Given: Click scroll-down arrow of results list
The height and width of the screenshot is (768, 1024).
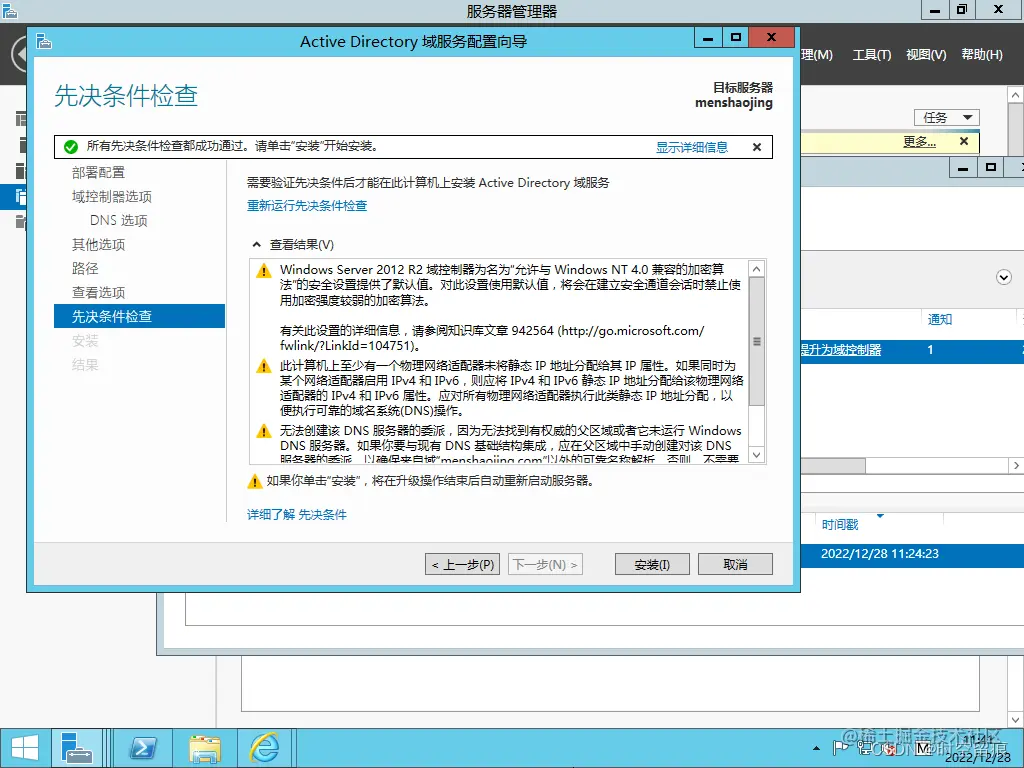Looking at the screenshot, I should tap(756, 455).
